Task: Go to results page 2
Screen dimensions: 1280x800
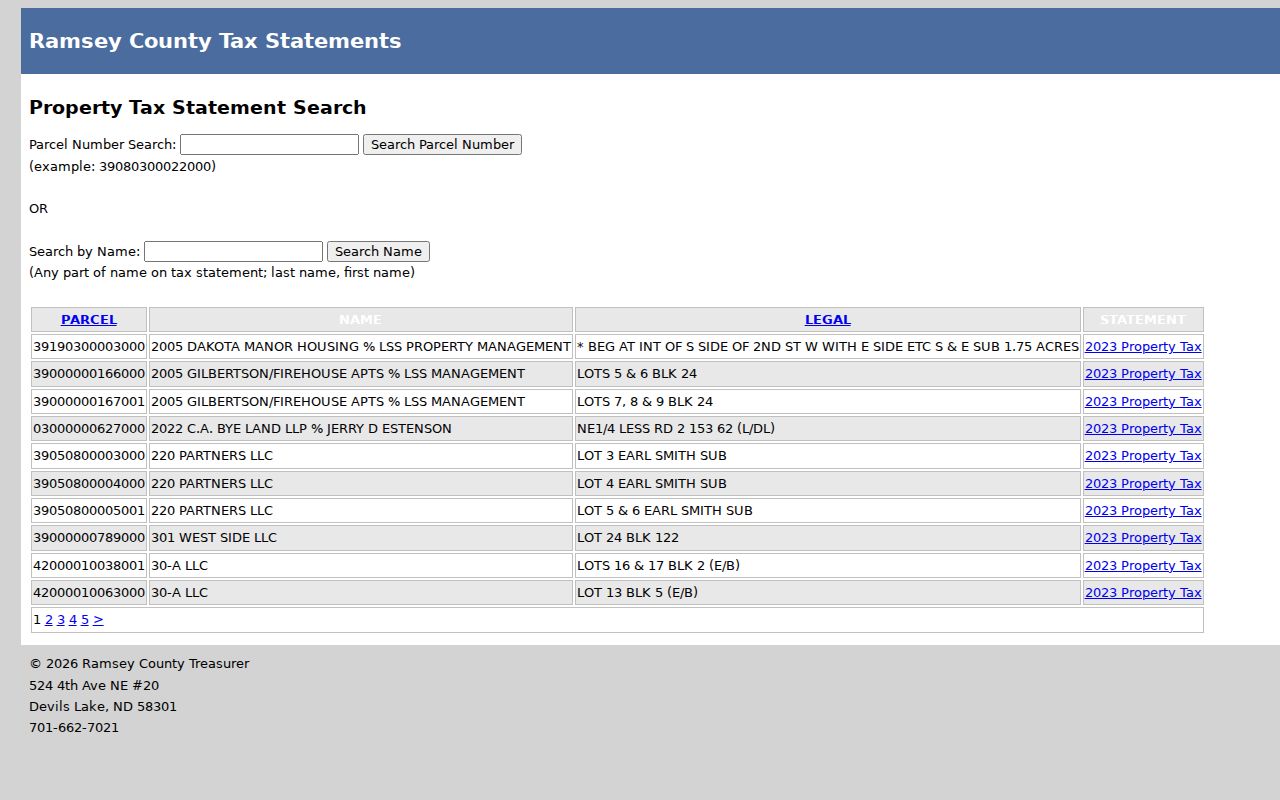Action: tap(49, 620)
